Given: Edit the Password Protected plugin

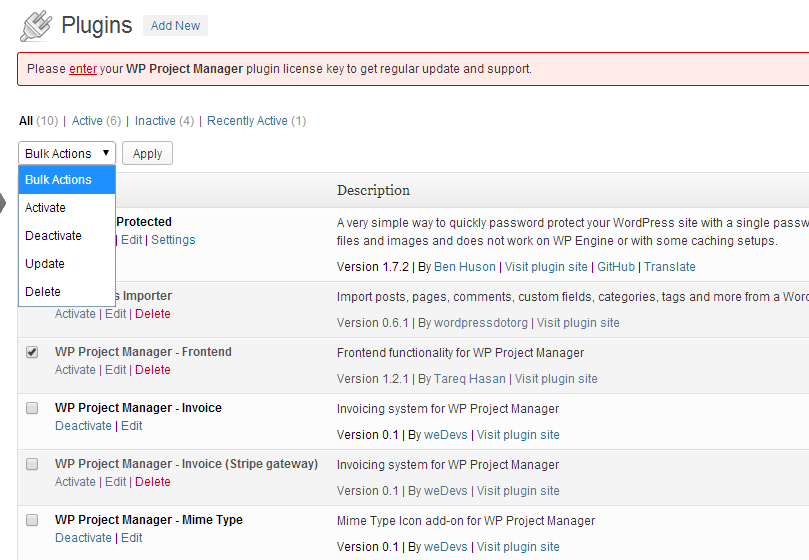Looking at the screenshot, I should tap(132, 240).
